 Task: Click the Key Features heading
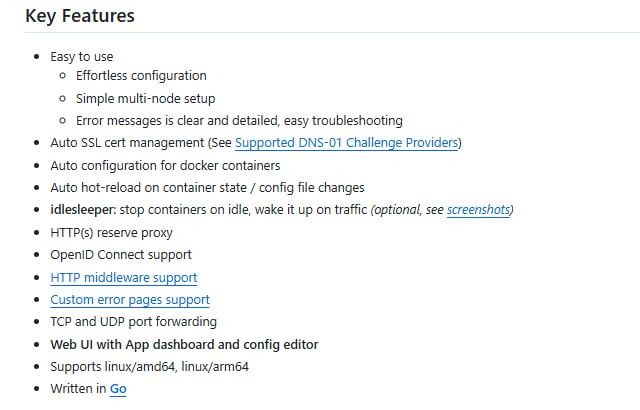click(x=80, y=16)
